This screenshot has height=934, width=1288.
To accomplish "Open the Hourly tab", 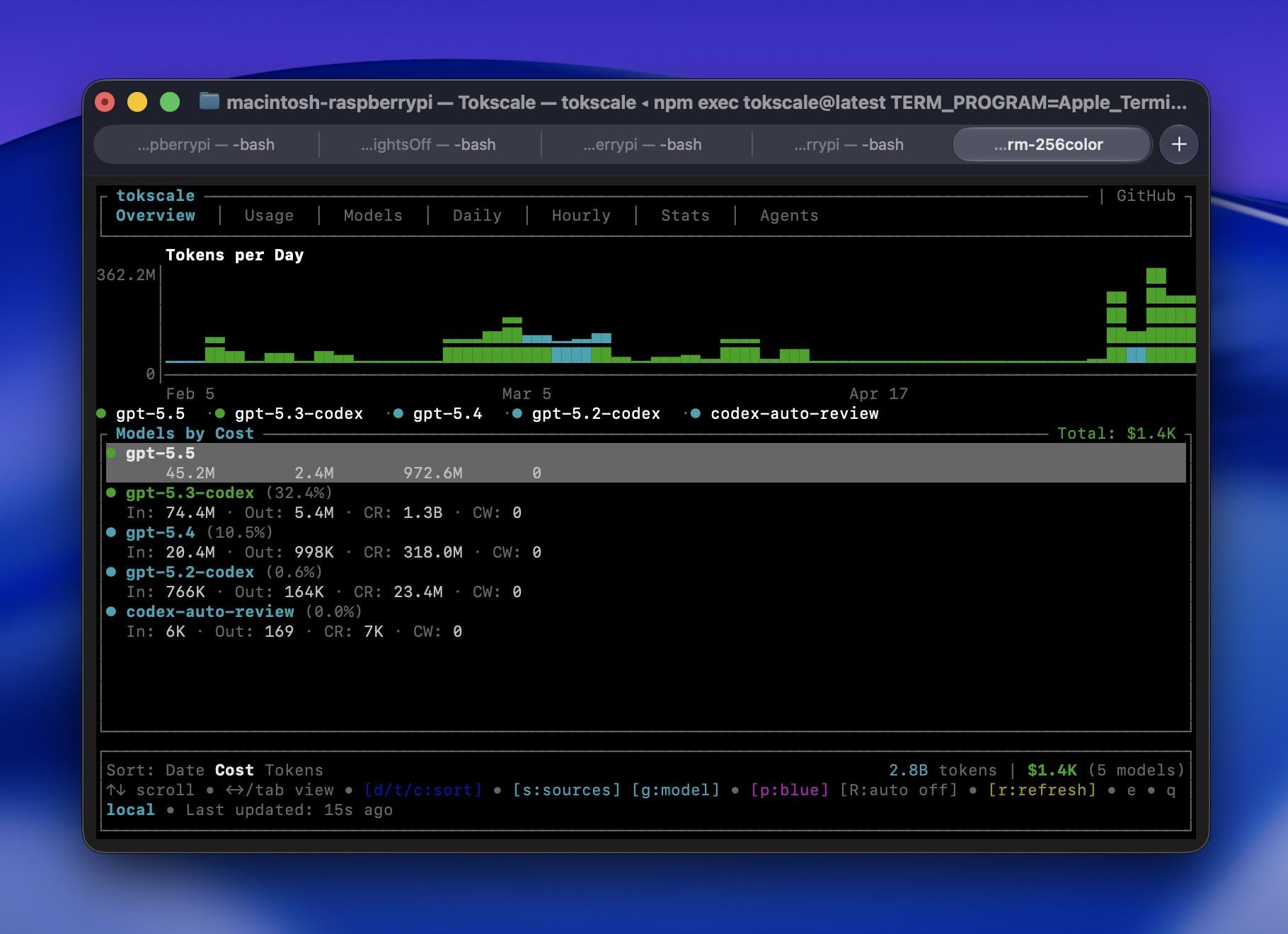I will pos(581,215).
